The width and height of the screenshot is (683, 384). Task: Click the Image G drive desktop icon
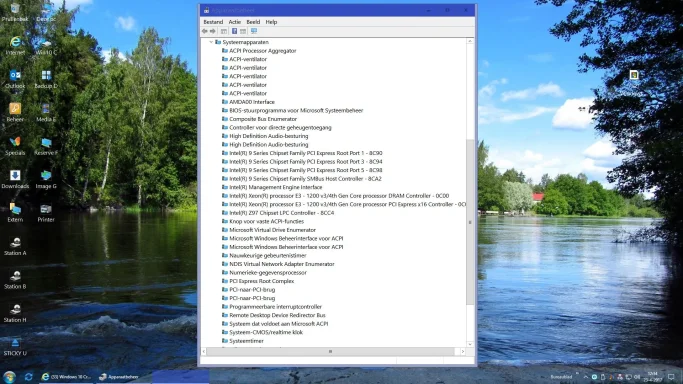coord(46,179)
